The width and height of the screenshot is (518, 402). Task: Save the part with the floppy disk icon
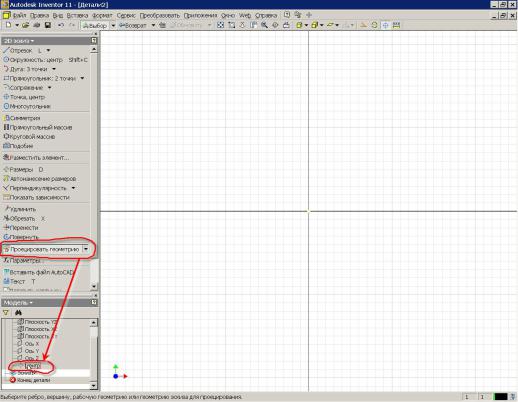click(x=48, y=25)
